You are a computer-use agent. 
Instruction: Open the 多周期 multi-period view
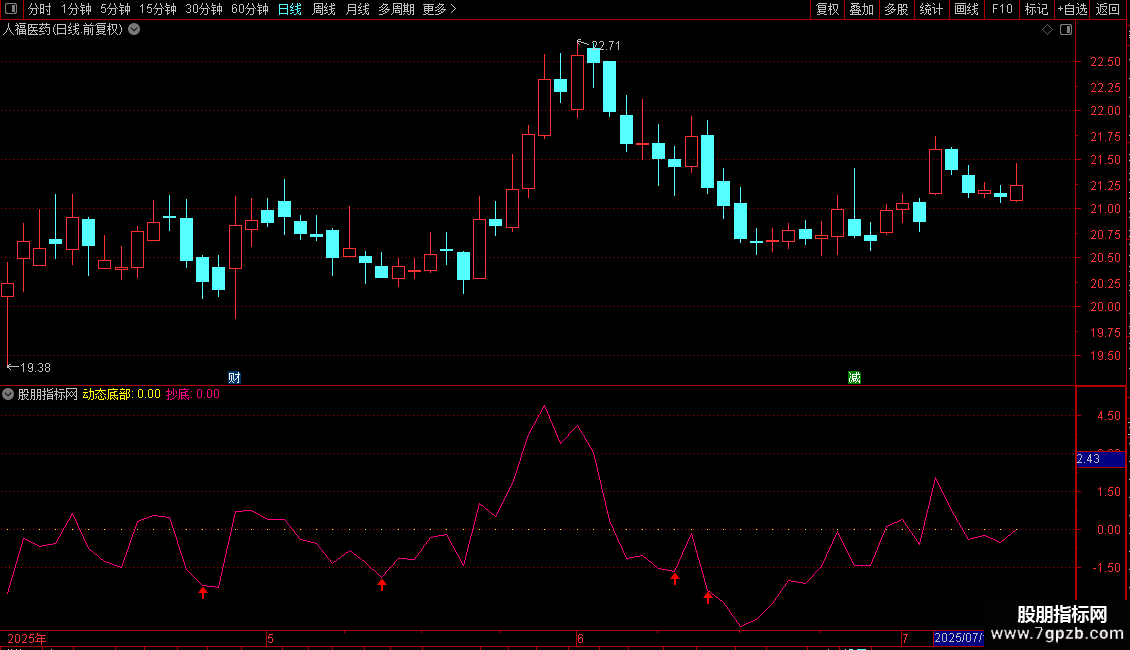coord(396,9)
